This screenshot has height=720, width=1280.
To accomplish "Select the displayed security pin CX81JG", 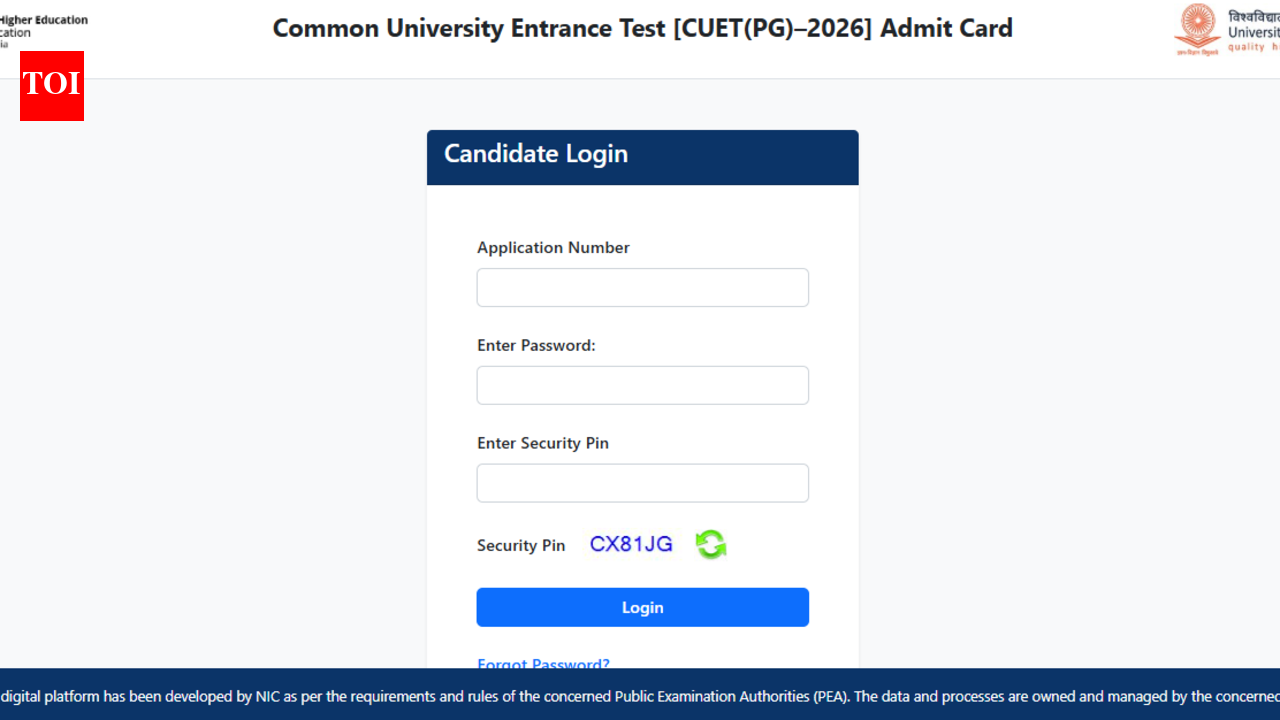I will (630, 544).
